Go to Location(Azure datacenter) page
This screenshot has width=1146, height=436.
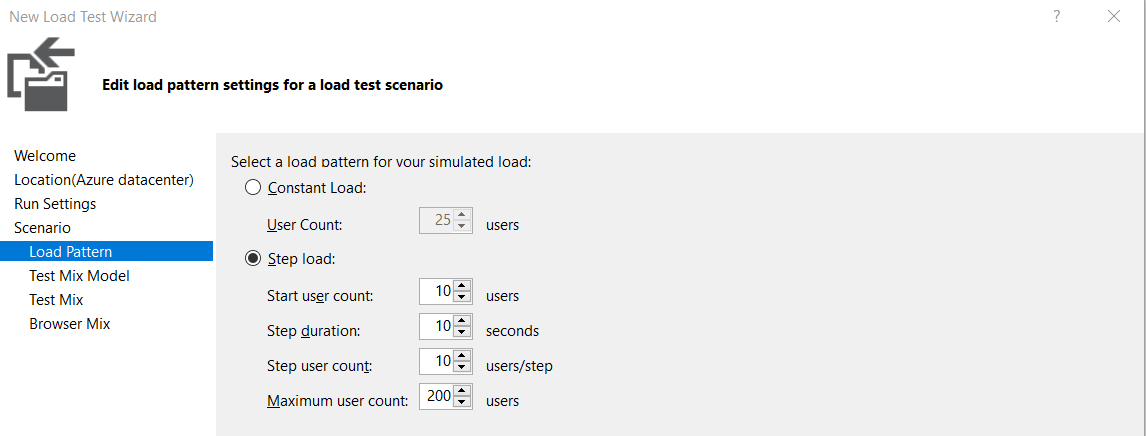pos(103,180)
